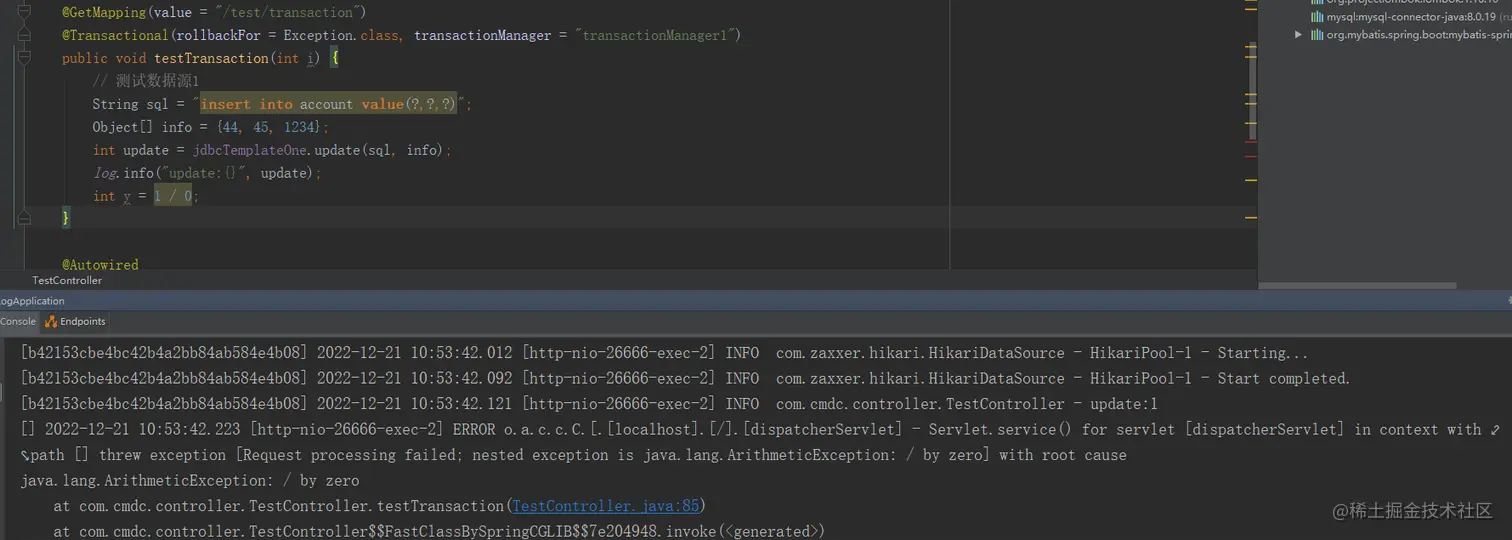Click the testTransaction method name
This screenshot has height=540, width=1512.
tap(211, 58)
